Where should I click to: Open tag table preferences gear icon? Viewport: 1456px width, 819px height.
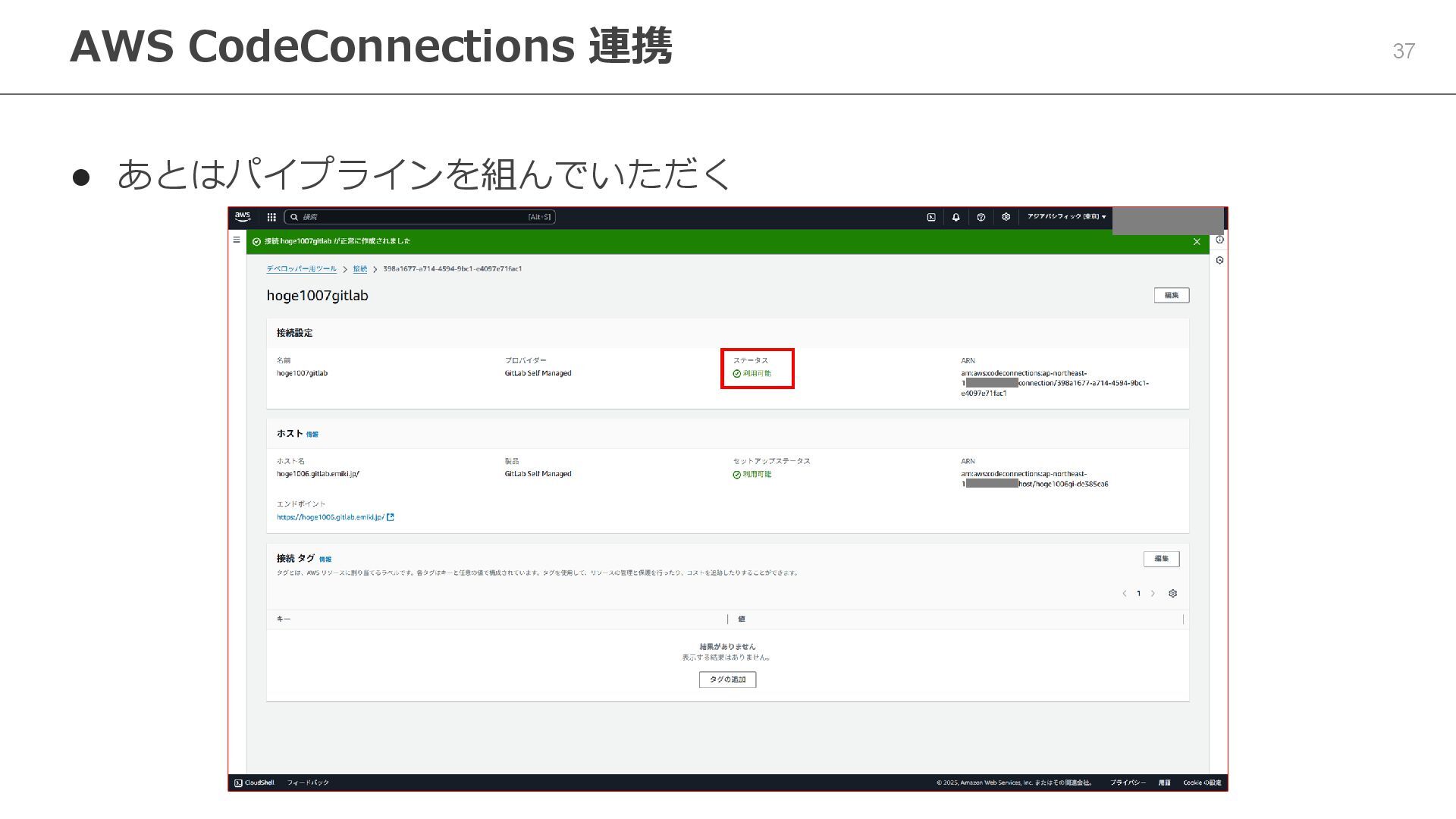tap(1172, 593)
